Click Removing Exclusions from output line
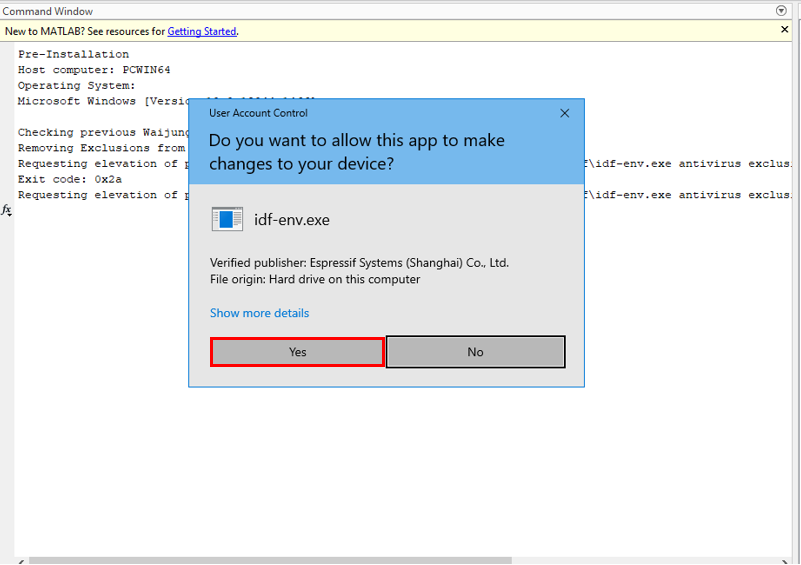 pos(102,148)
